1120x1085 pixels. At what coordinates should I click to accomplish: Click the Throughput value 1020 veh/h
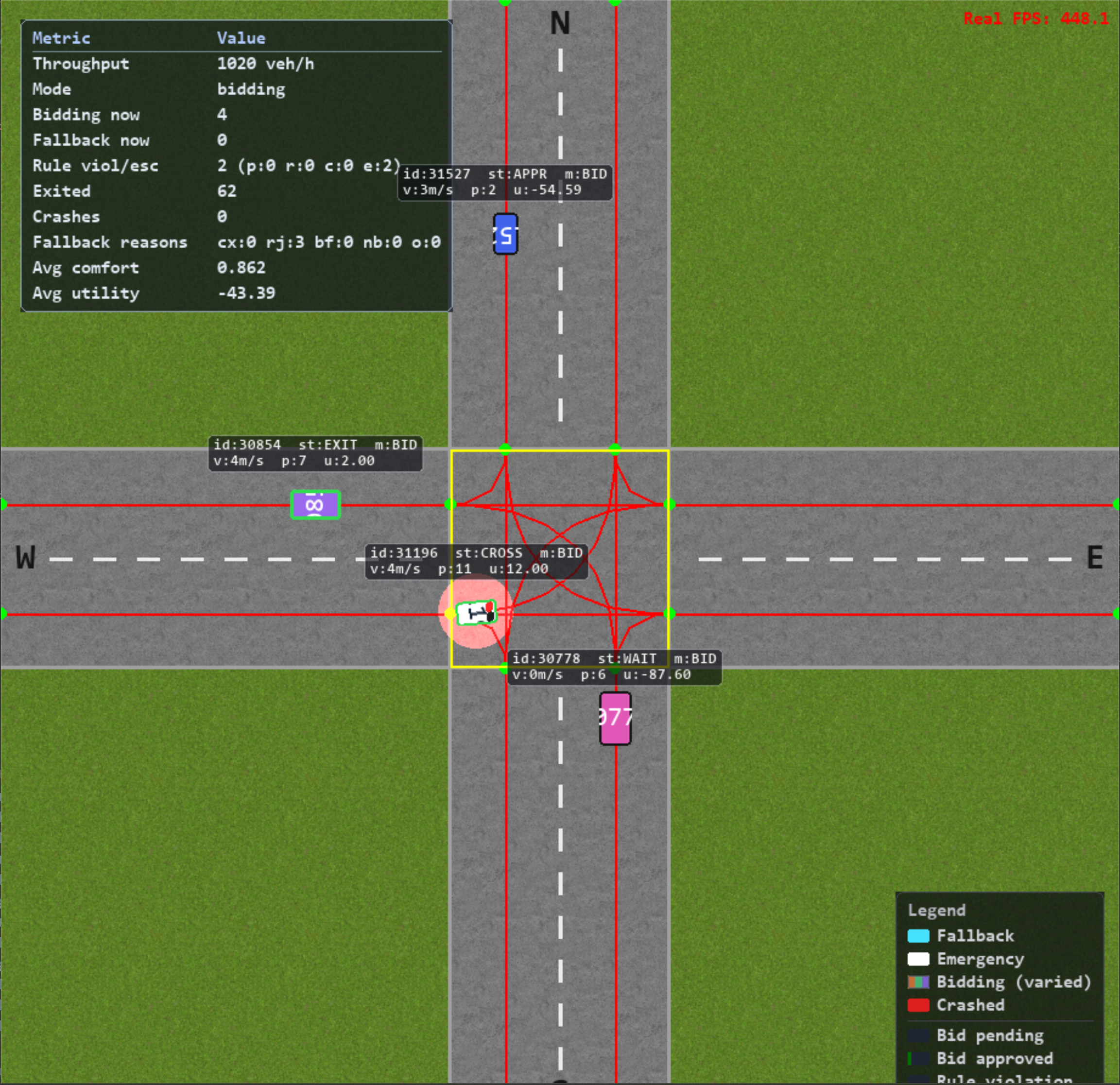coord(265,64)
